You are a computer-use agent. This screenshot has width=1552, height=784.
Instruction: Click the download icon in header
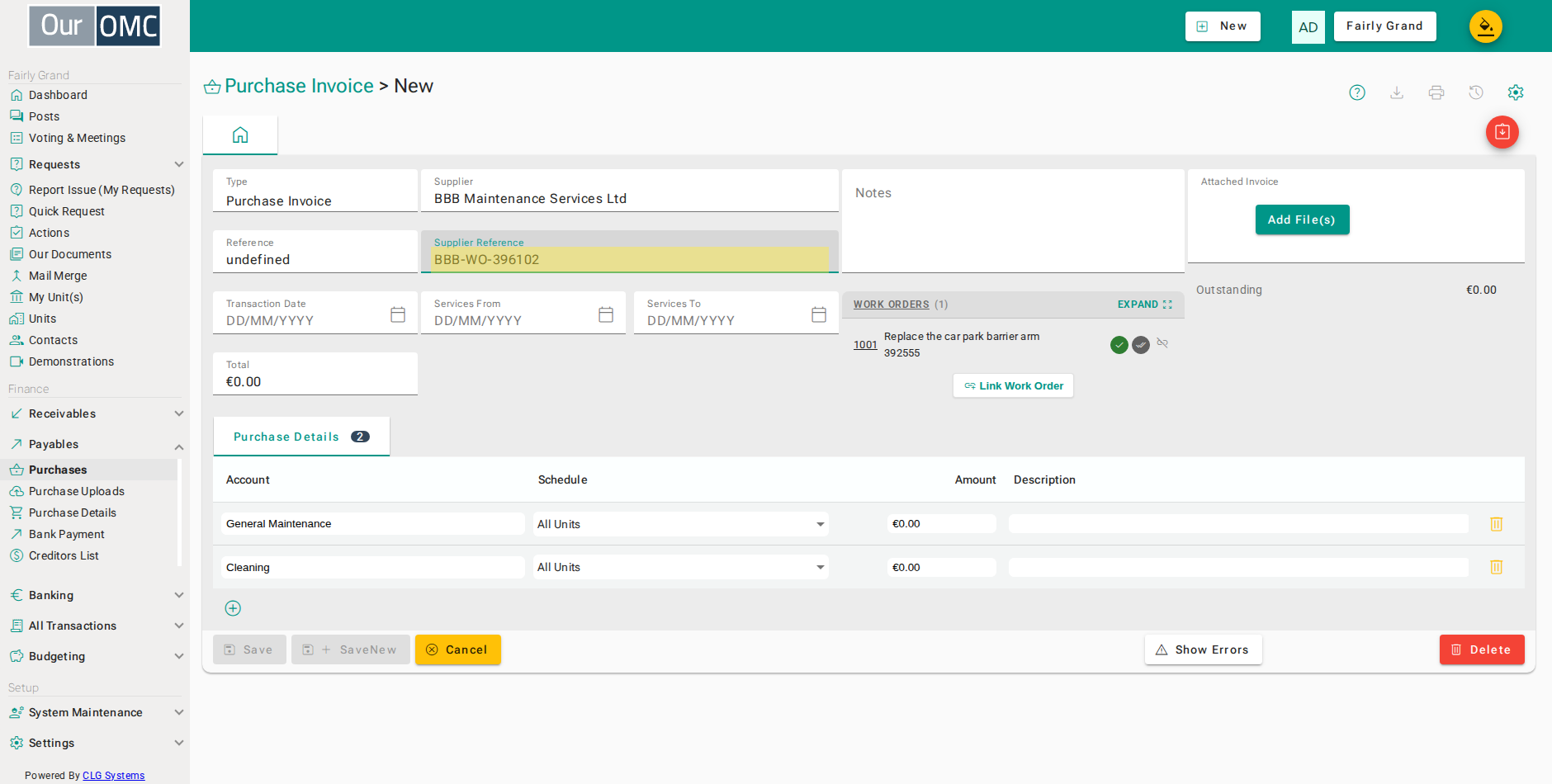[1397, 92]
